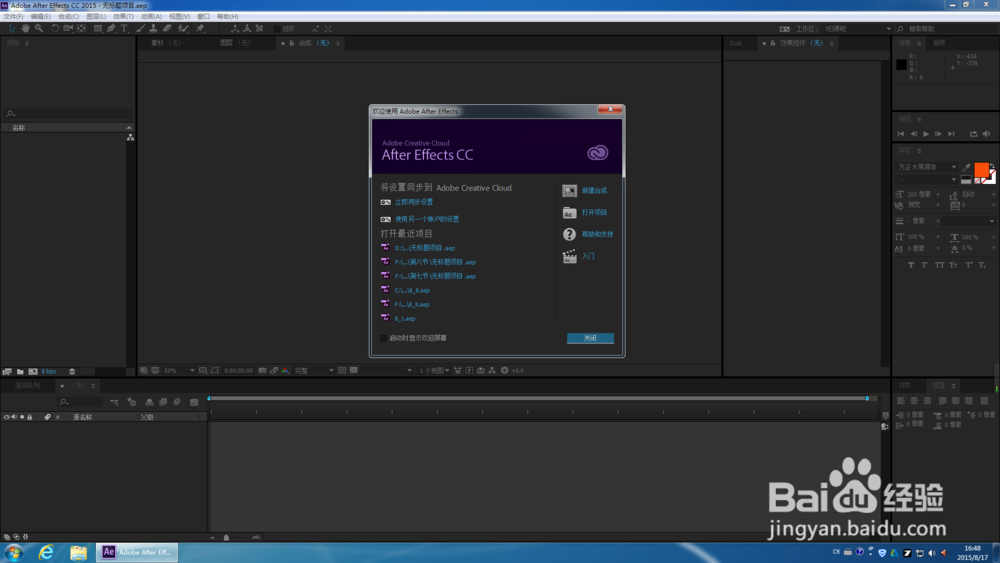Screen dimensions: 1000x563
Task: Toggle the video eye column switch in timeline
Action: (x=6, y=417)
